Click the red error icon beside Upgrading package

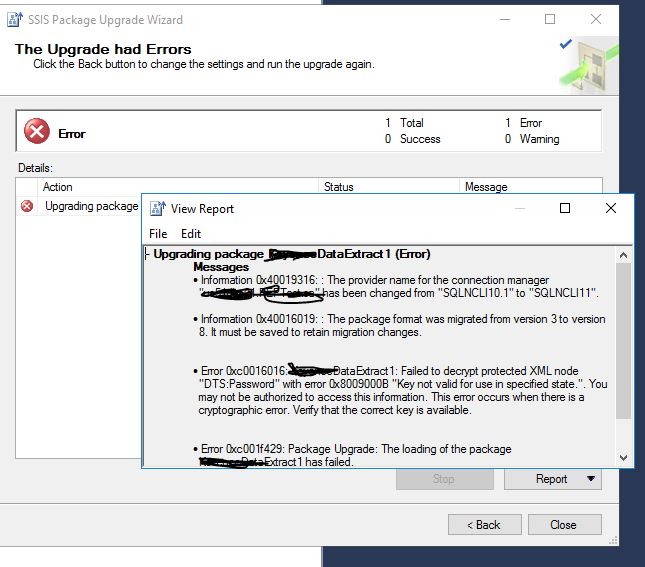click(27, 206)
